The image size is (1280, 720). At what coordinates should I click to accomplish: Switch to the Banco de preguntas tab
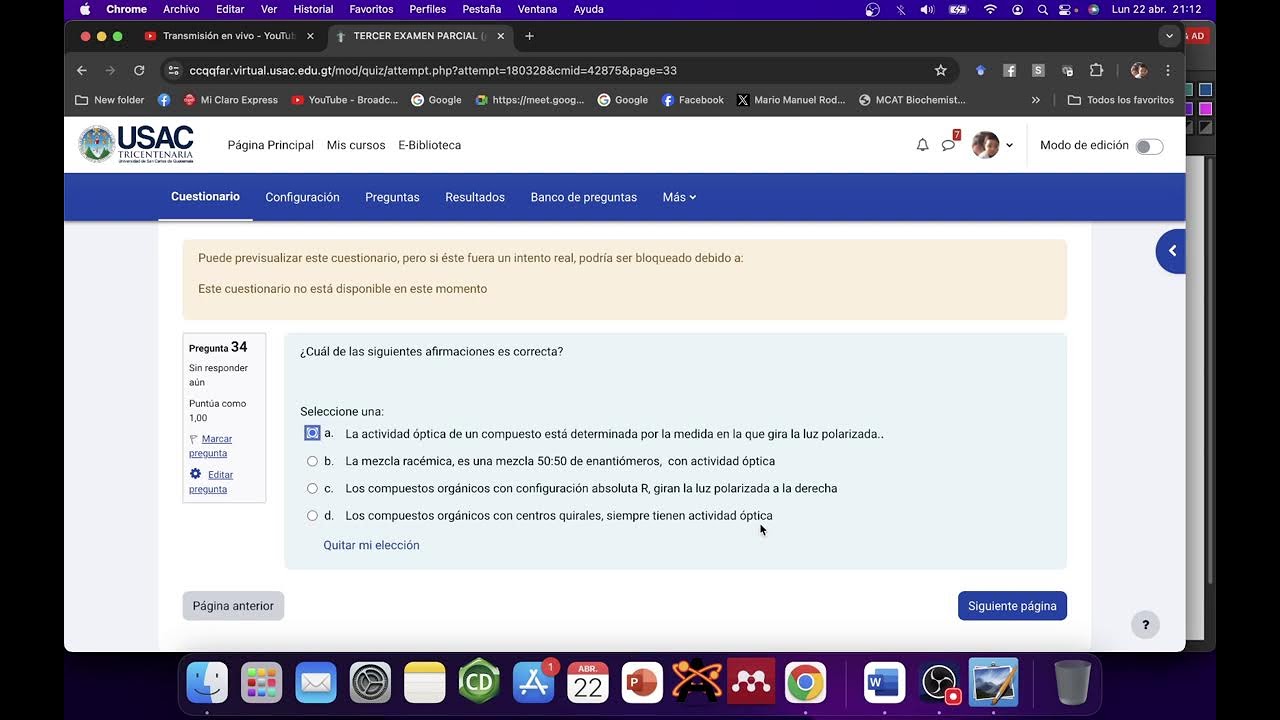(x=583, y=197)
